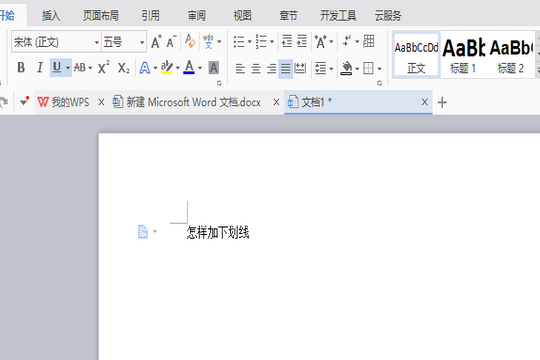Viewport: 540px width, 360px height.
Task: Toggle italic formatting
Action: 40,68
